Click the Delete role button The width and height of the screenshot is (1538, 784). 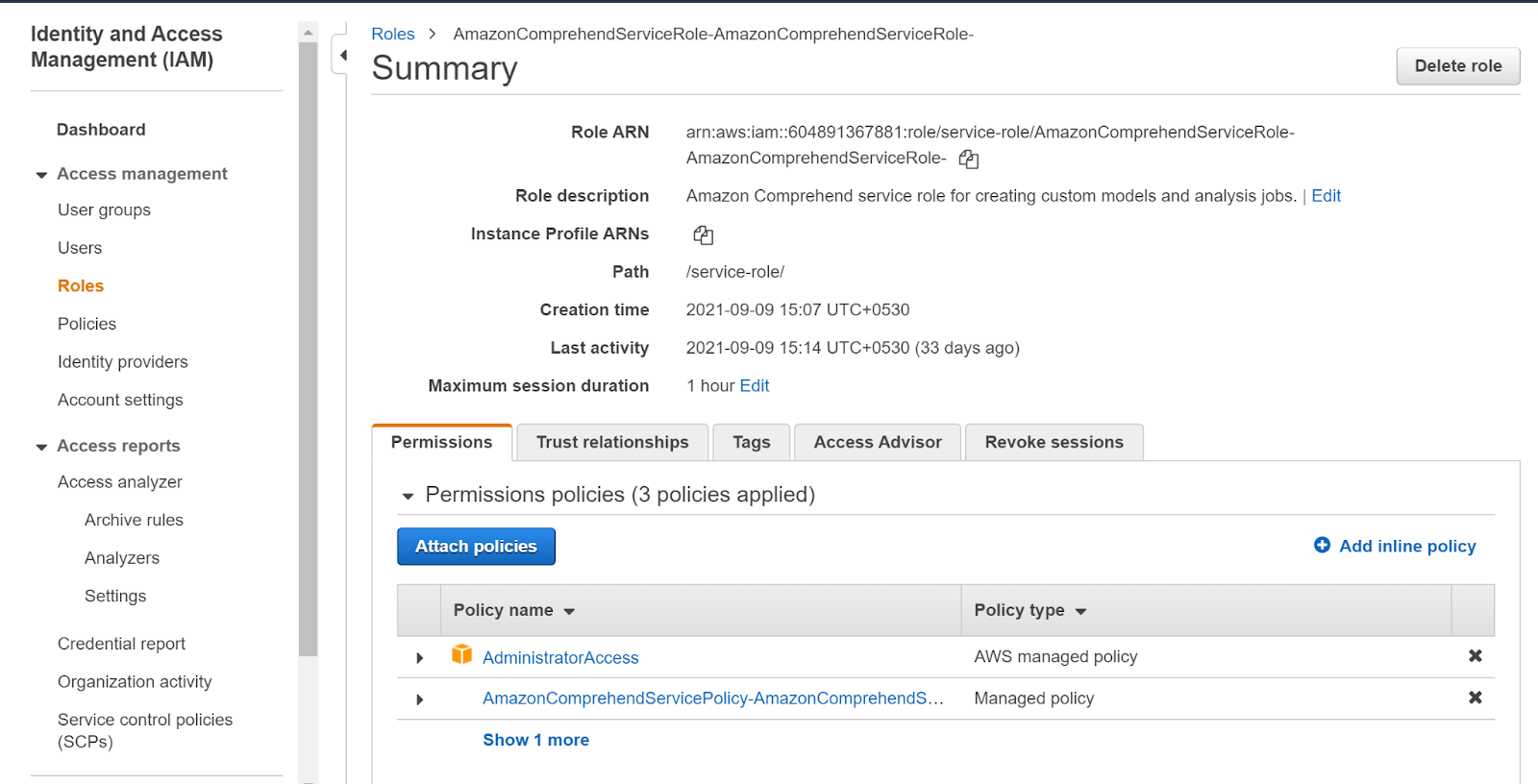pyautogui.click(x=1457, y=66)
